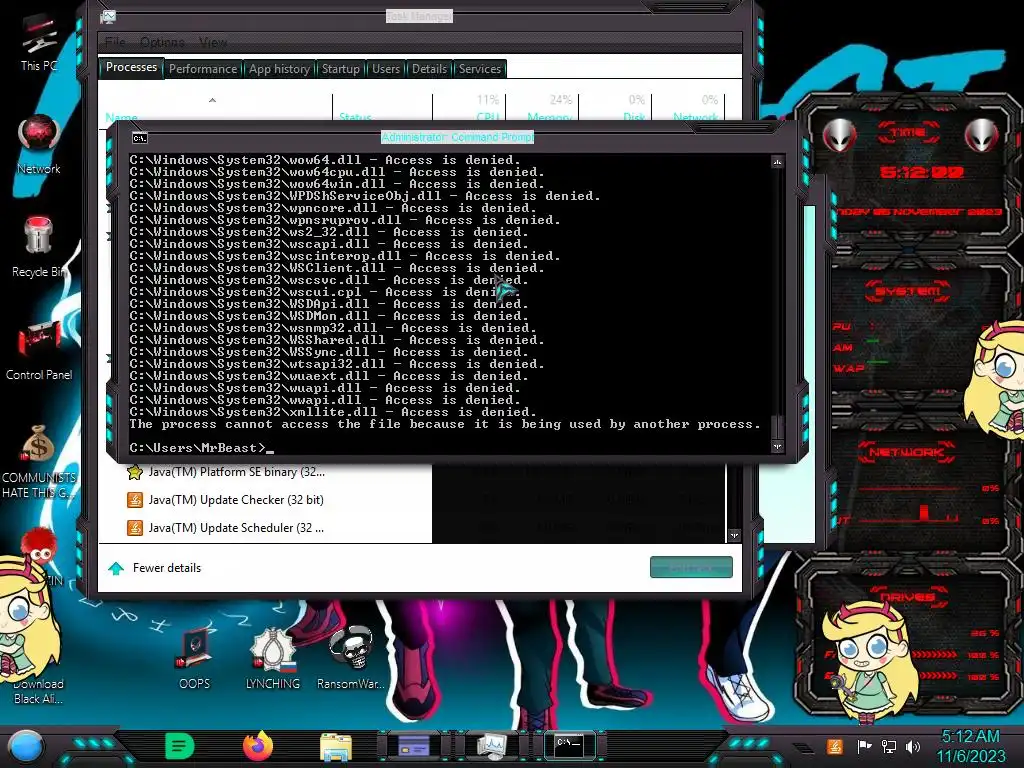The width and height of the screenshot is (1024, 768).
Task: Switch to the Users tab
Action: click(x=385, y=69)
